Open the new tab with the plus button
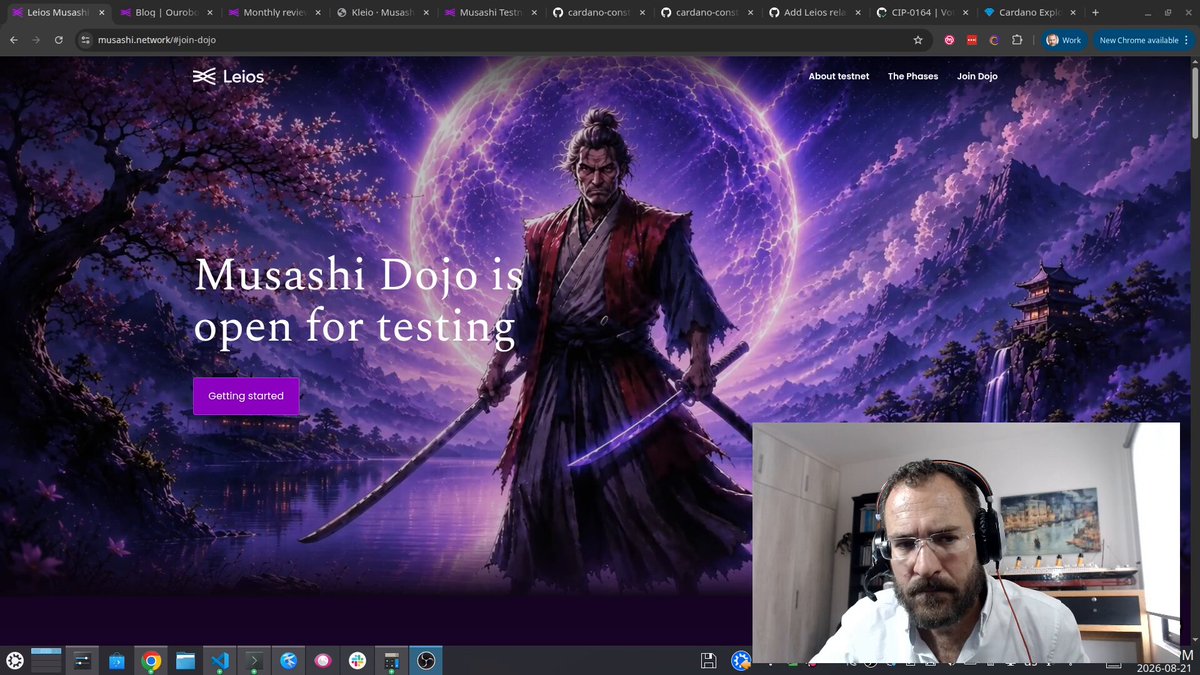 1096,13
